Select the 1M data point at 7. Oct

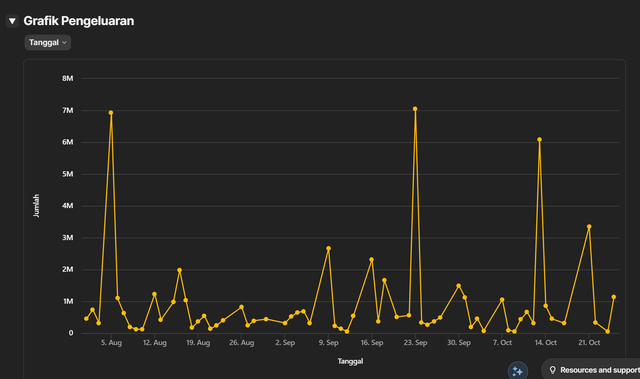click(502, 300)
